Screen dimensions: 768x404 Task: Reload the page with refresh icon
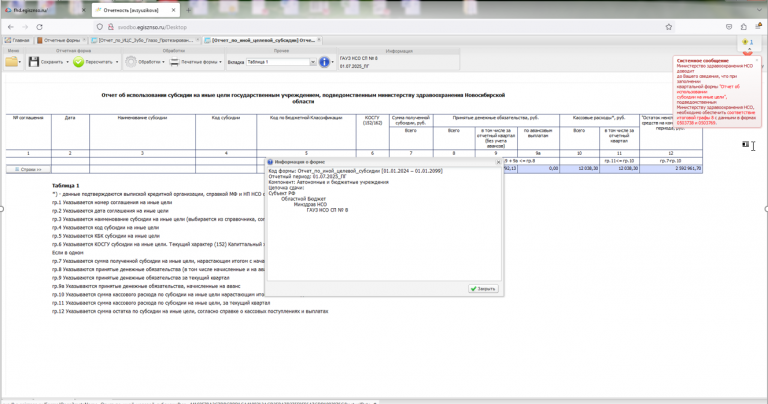[x=39, y=27]
